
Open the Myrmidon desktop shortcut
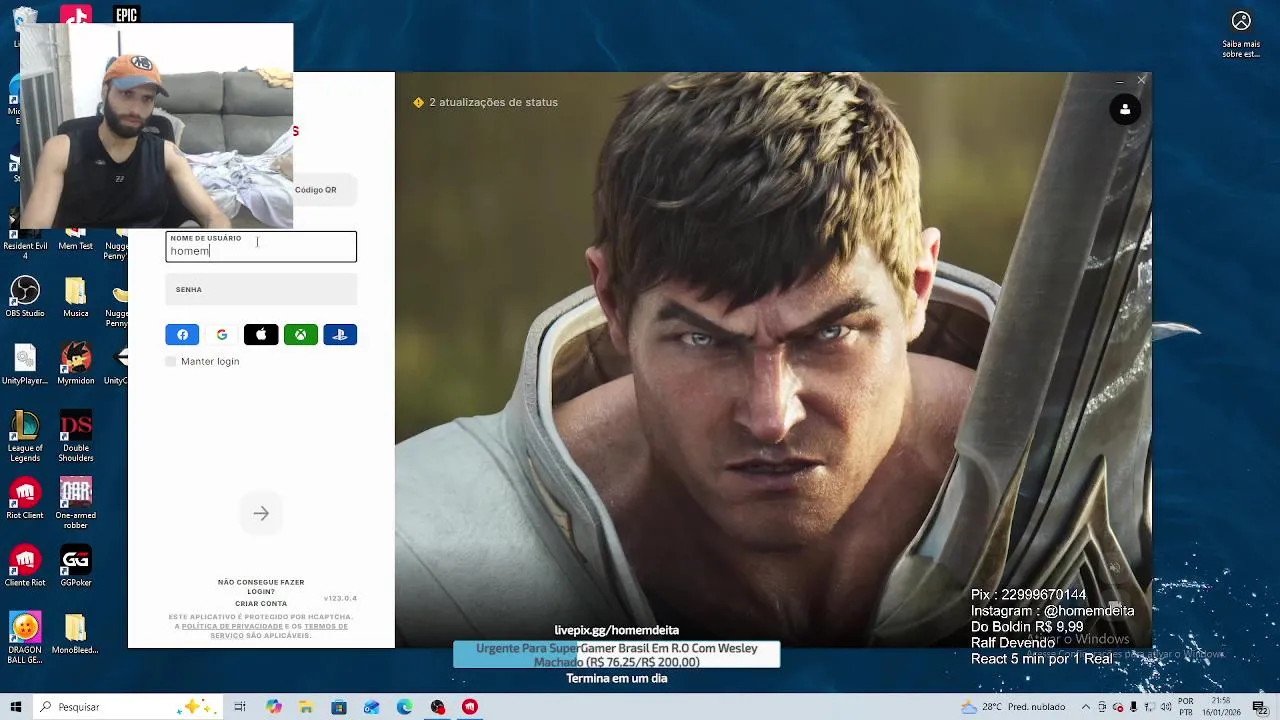(76, 365)
